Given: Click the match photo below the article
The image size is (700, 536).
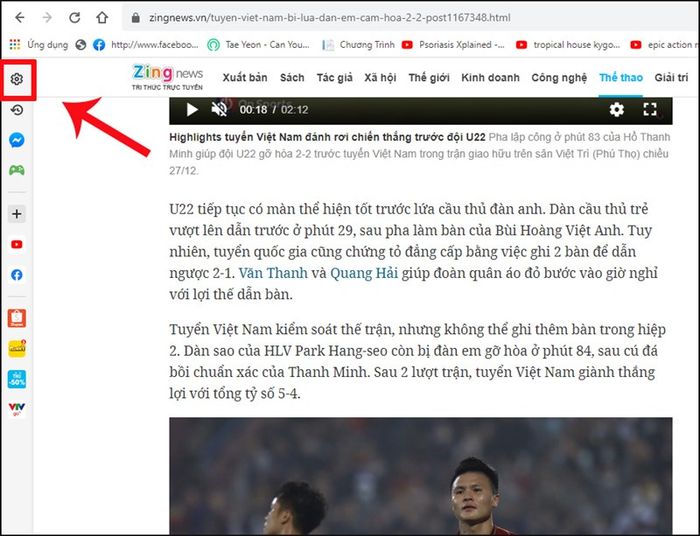Looking at the screenshot, I should (x=421, y=476).
